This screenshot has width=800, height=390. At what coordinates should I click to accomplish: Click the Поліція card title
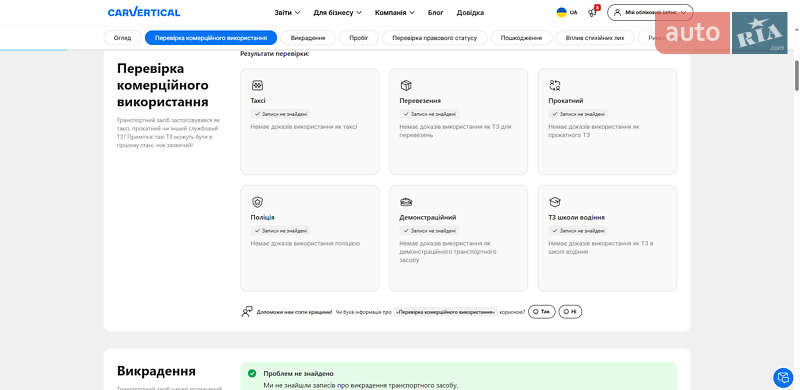(262, 217)
